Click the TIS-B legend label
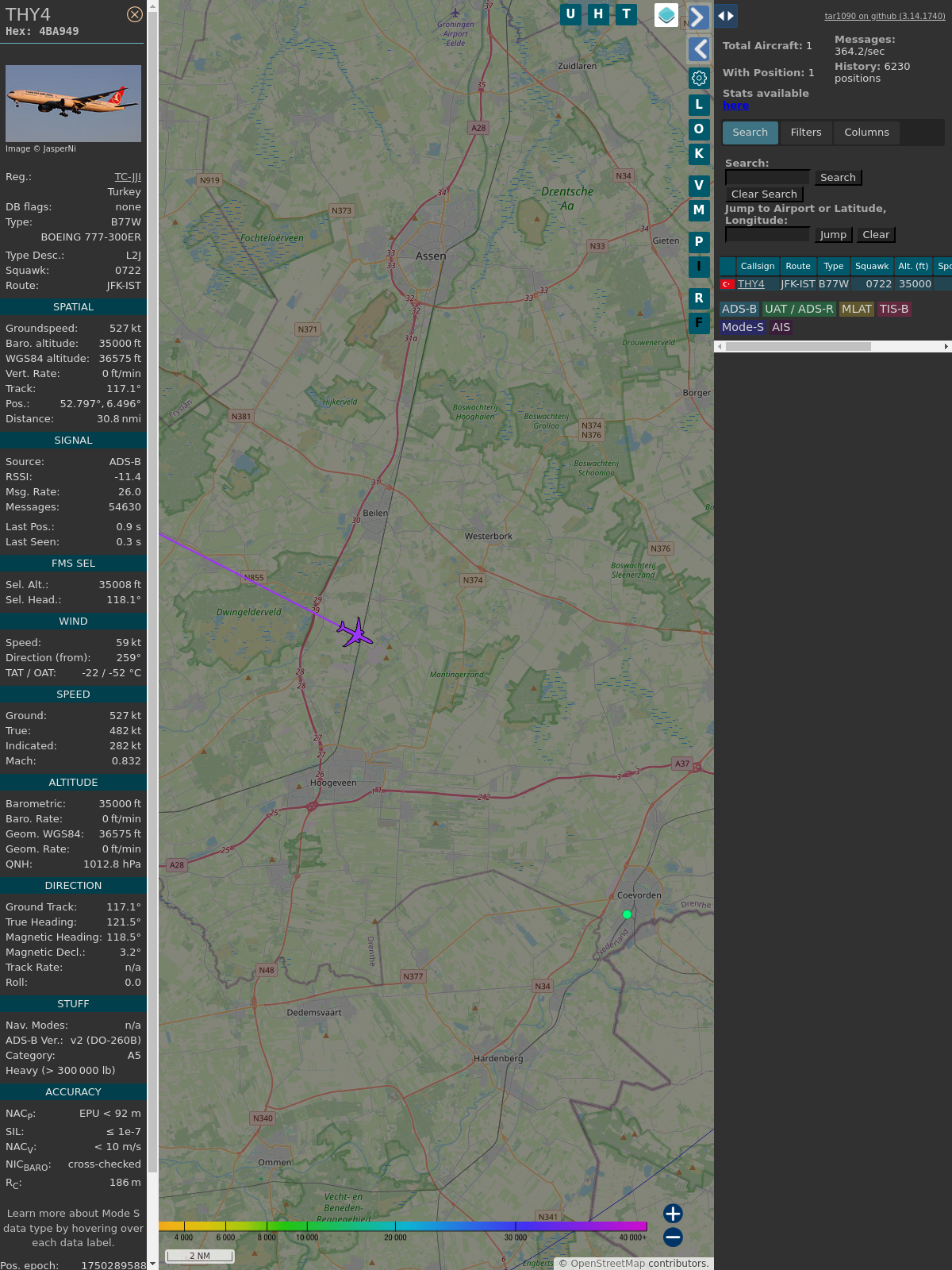The width and height of the screenshot is (952, 1270). (x=894, y=310)
